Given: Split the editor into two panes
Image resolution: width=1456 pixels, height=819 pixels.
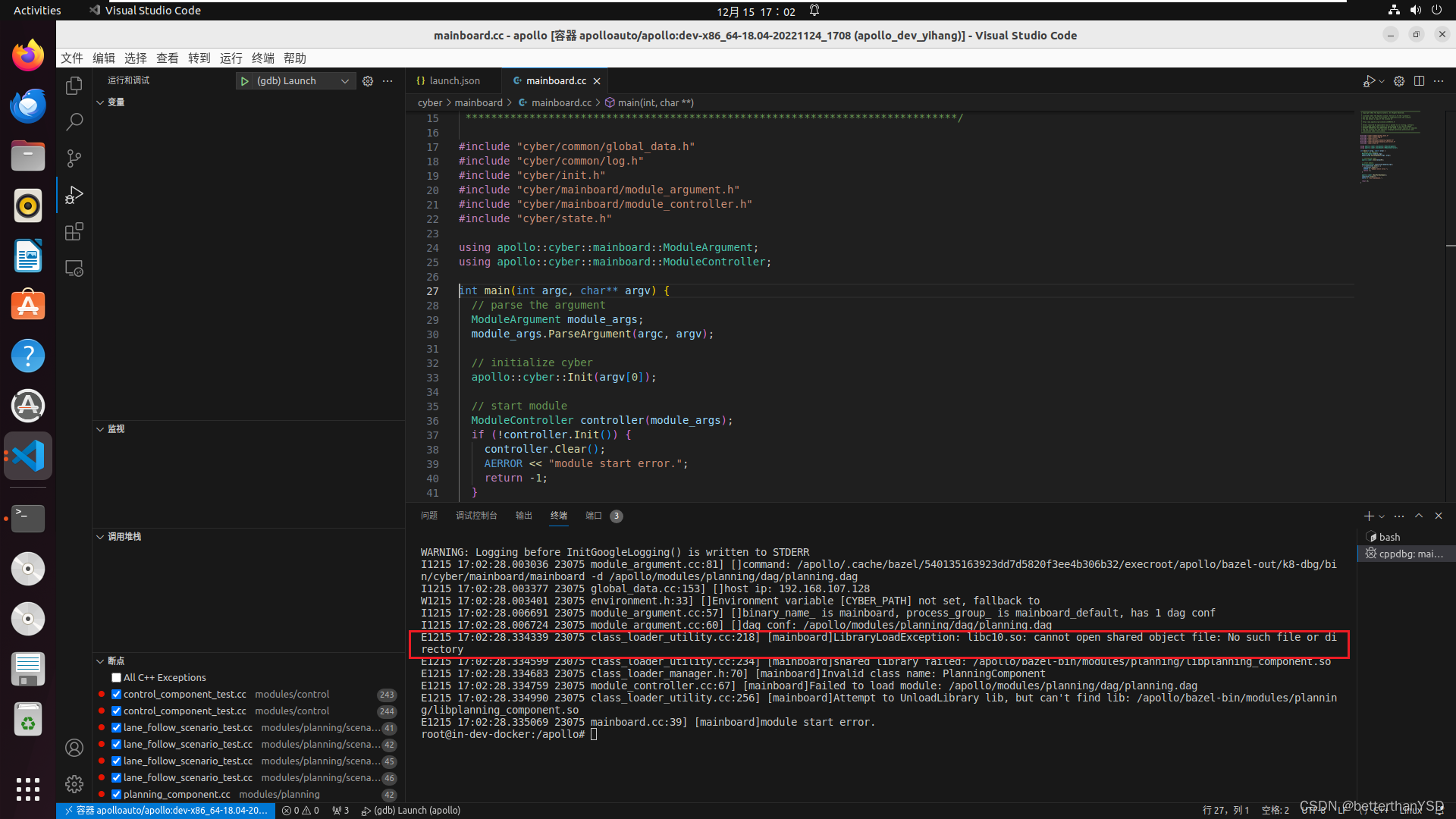Looking at the screenshot, I should click(x=1419, y=81).
